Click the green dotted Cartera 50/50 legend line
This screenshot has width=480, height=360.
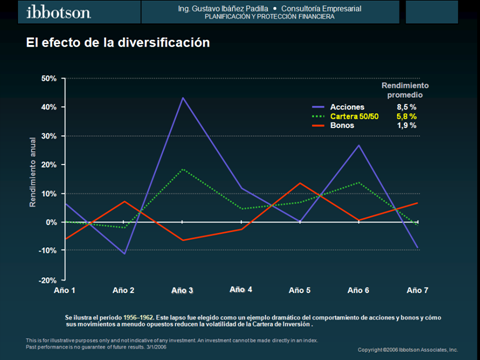[318, 116]
